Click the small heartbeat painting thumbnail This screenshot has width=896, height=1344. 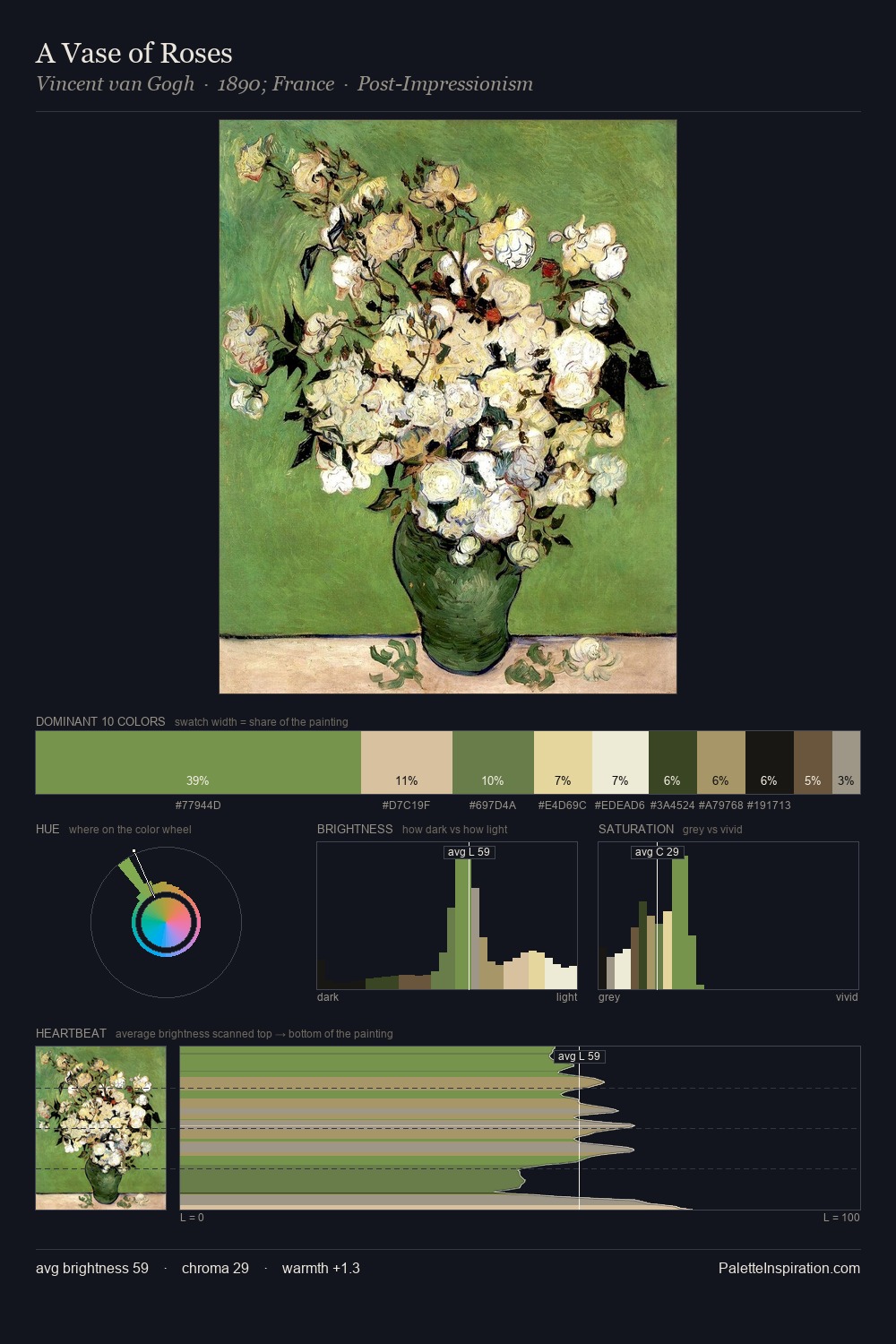click(x=101, y=1128)
